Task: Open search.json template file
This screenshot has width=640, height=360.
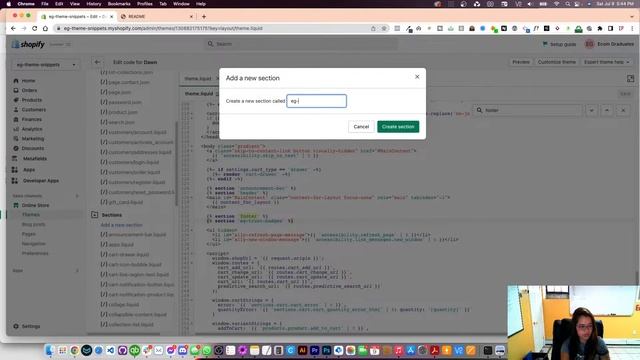Action: (x=121, y=122)
